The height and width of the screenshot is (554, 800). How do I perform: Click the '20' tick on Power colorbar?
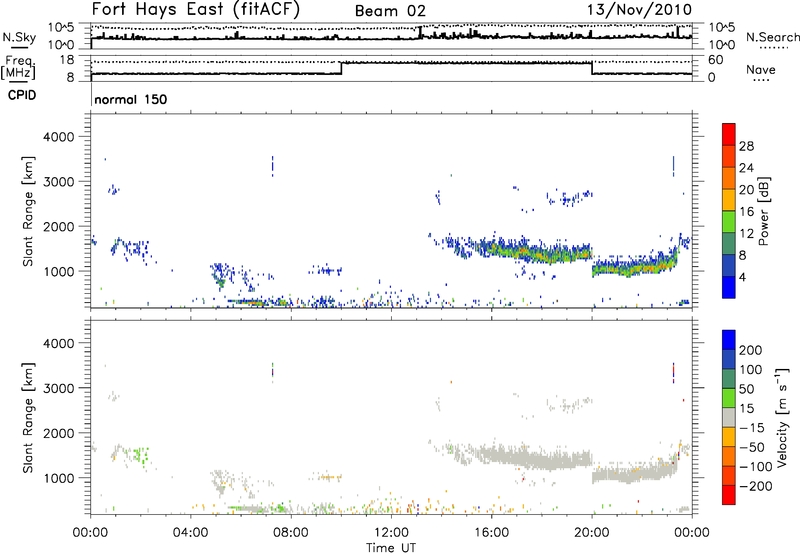[x=746, y=190]
